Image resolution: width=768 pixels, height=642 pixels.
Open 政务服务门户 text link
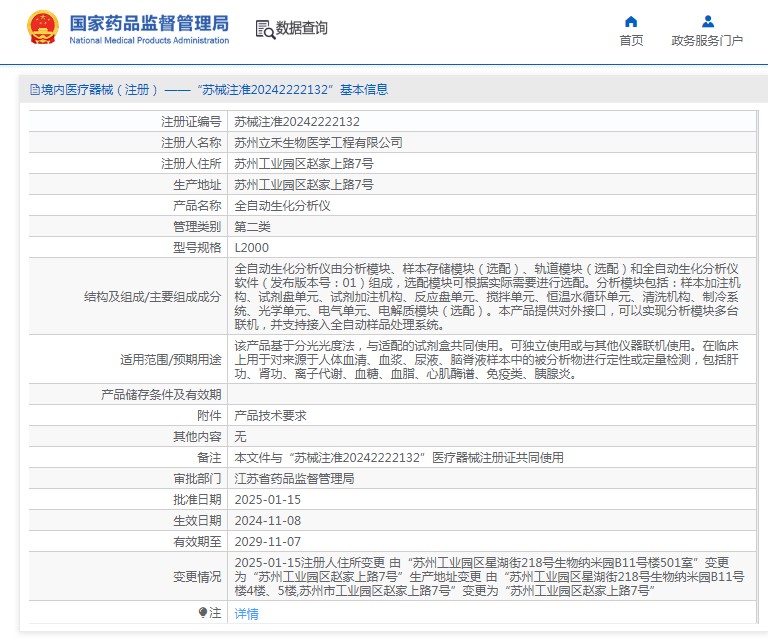[707, 41]
